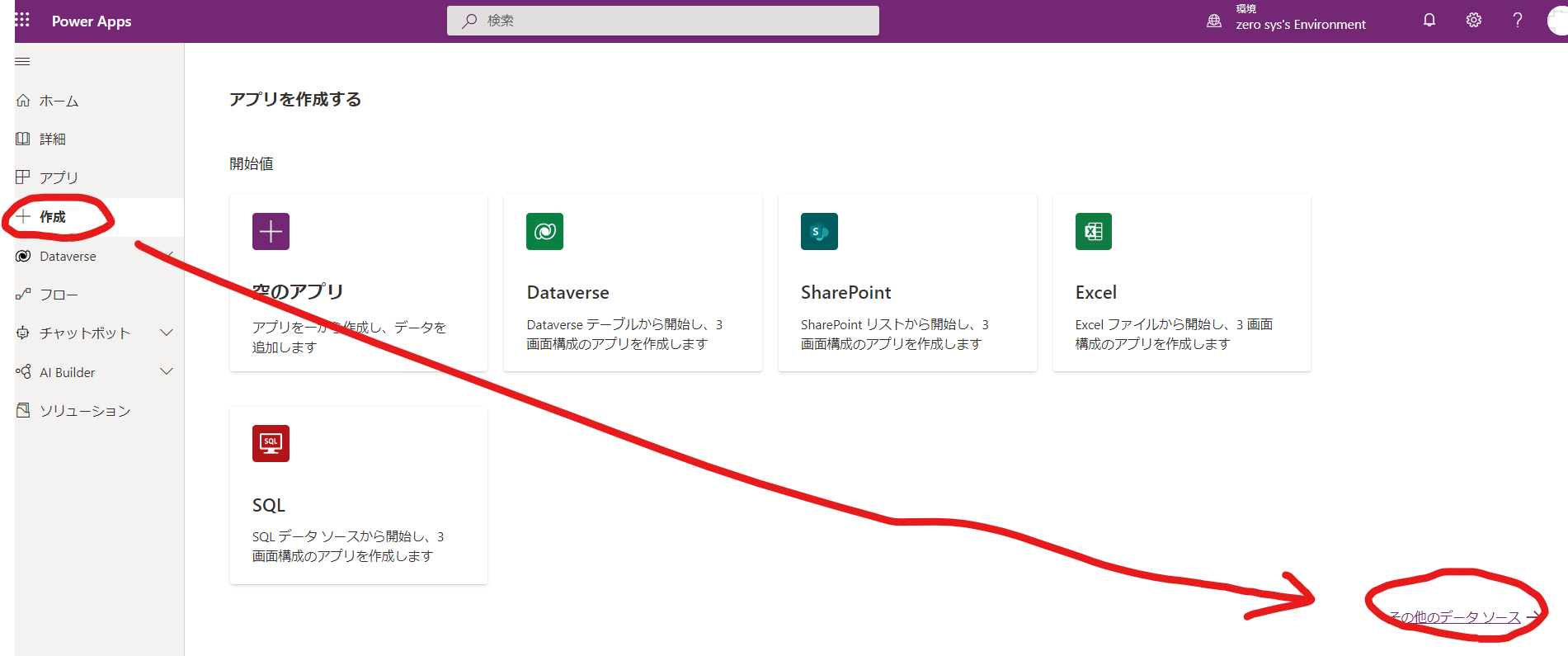Select zero sys's Environment label
This screenshot has height=656, width=1568.
pos(1301,25)
